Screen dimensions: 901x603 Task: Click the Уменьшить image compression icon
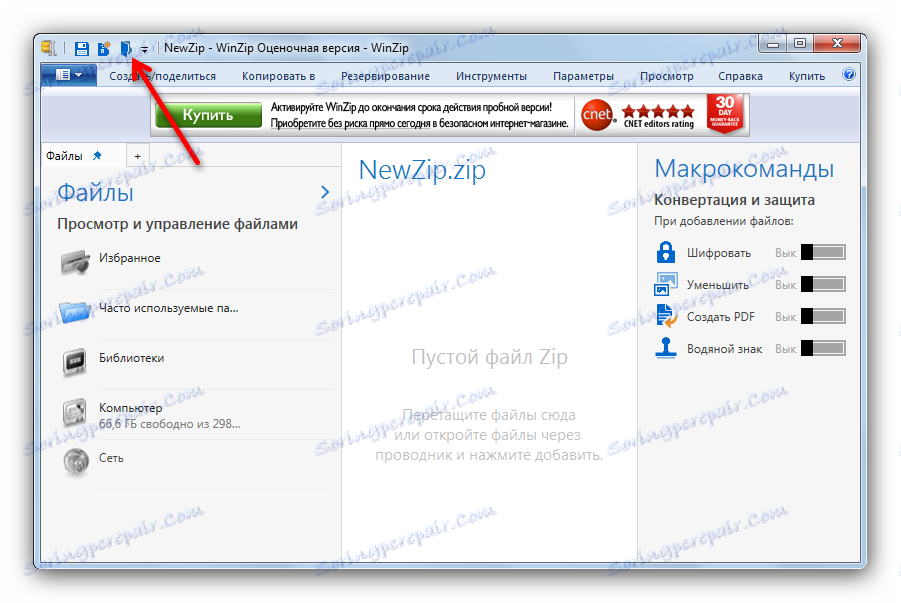(x=665, y=284)
